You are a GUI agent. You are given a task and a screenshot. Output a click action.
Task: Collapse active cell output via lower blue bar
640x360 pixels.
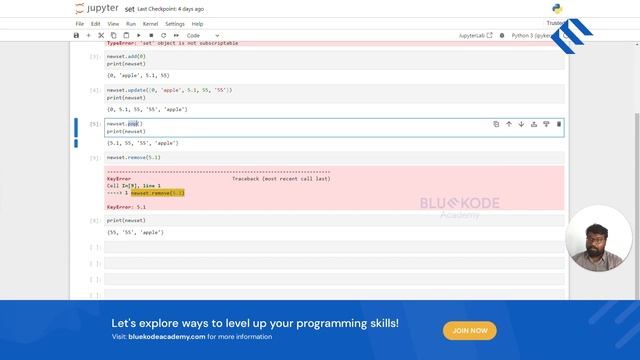click(x=76, y=143)
